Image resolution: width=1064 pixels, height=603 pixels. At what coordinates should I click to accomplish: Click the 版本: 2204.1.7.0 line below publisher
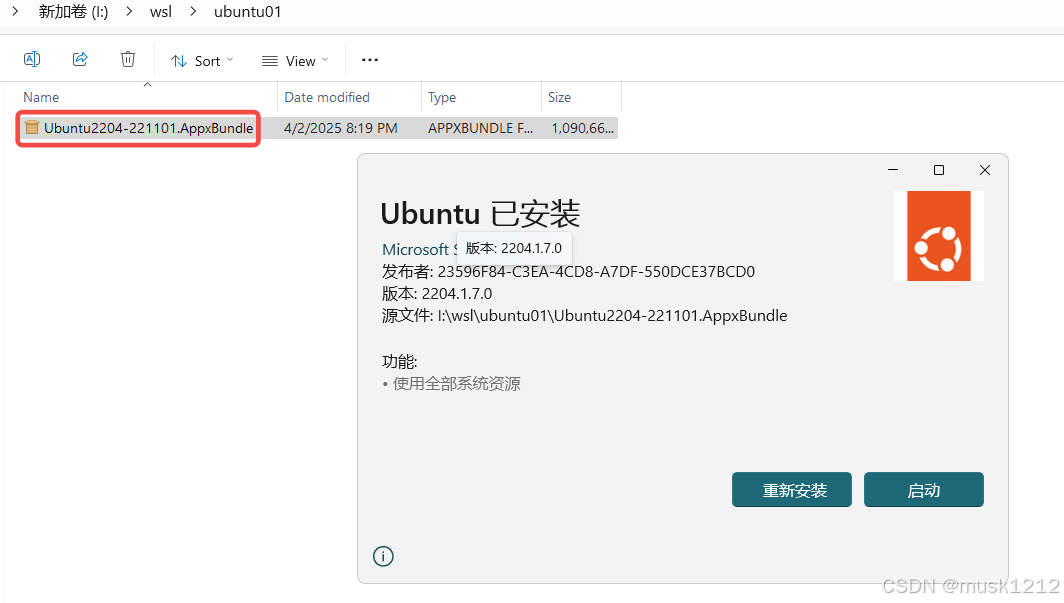point(437,294)
